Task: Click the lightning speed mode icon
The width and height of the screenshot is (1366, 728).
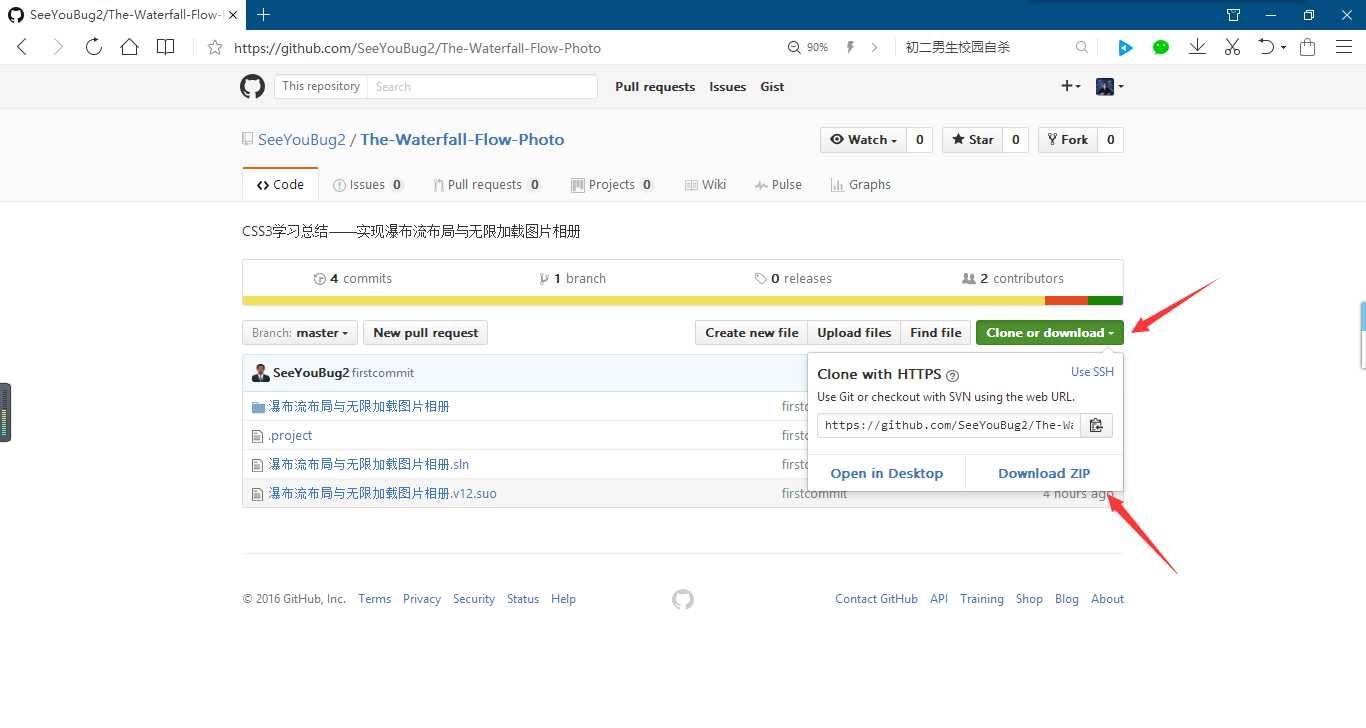Action: coord(851,47)
